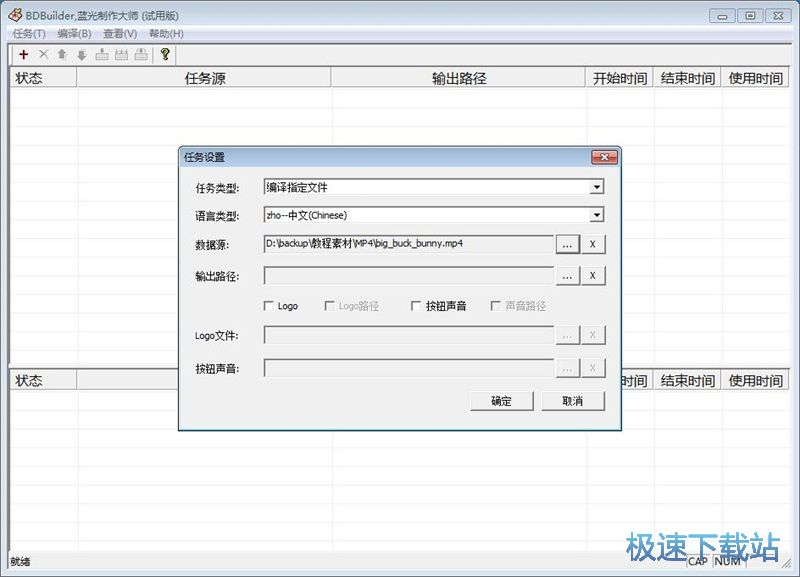Viewport: 800px width, 577px height.
Task: Browse for 数据源 with the ... button
Action: (x=567, y=244)
